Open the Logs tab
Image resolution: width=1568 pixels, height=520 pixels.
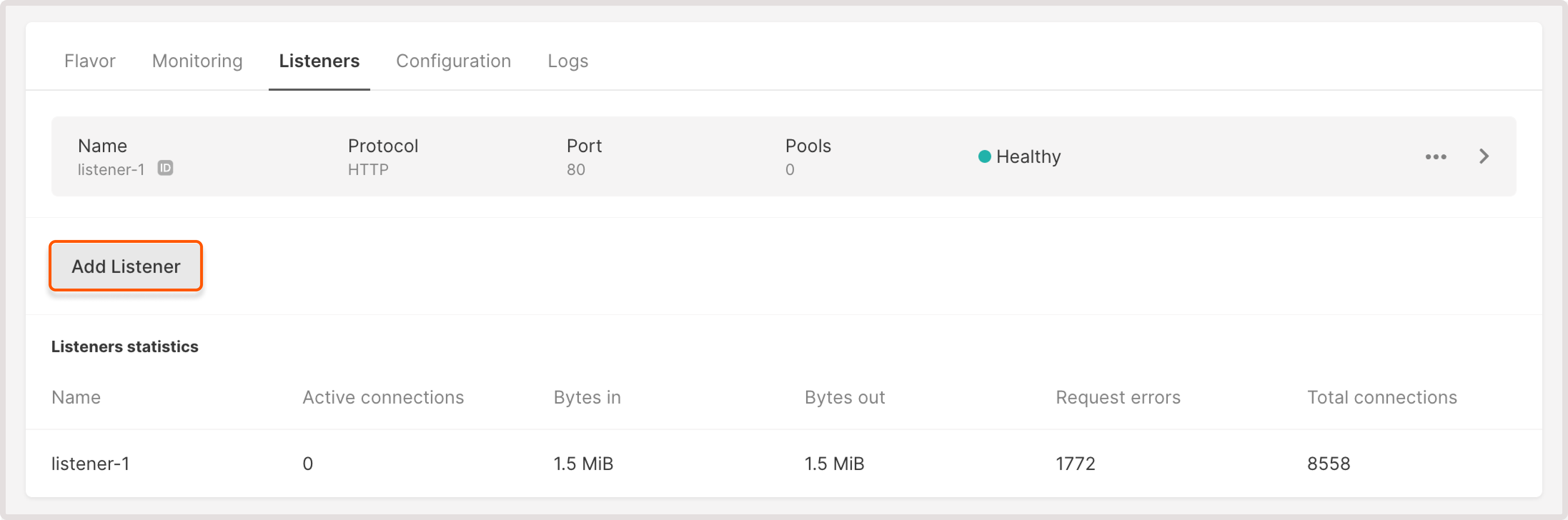568,61
